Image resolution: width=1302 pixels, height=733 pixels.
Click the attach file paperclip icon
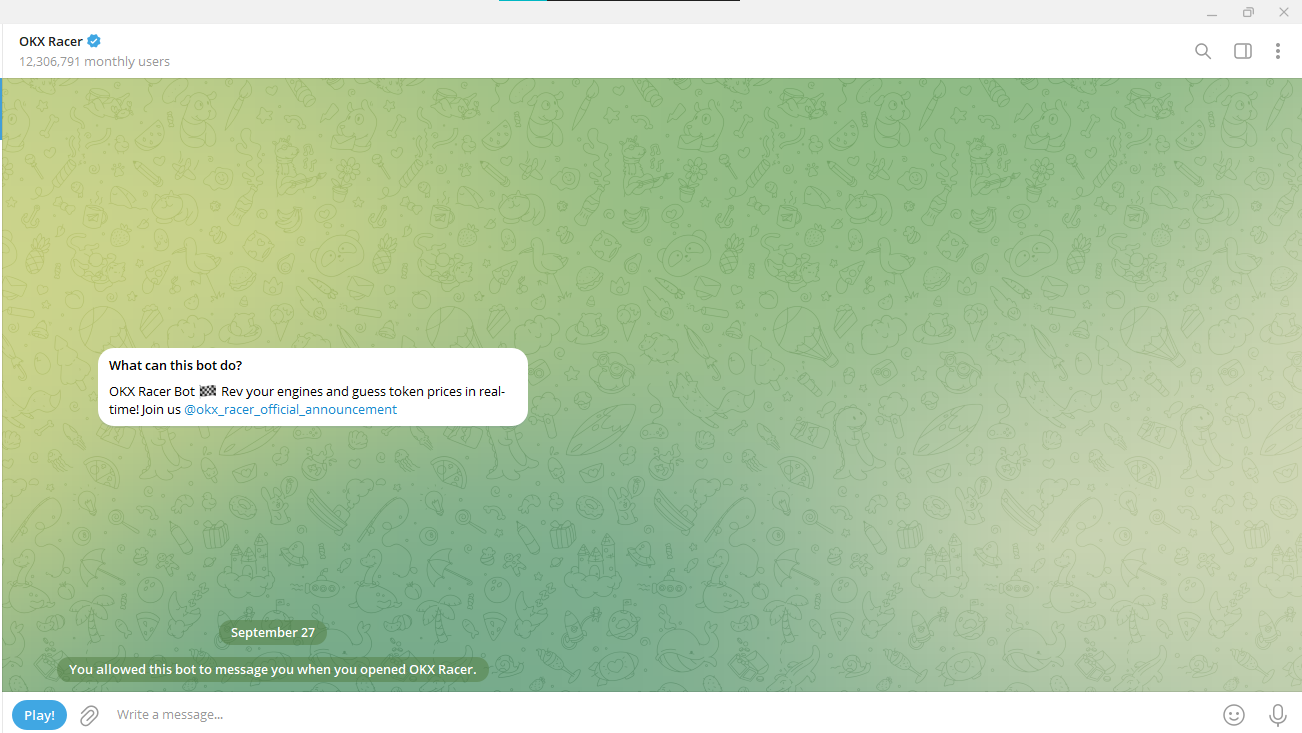[x=89, y=715]
